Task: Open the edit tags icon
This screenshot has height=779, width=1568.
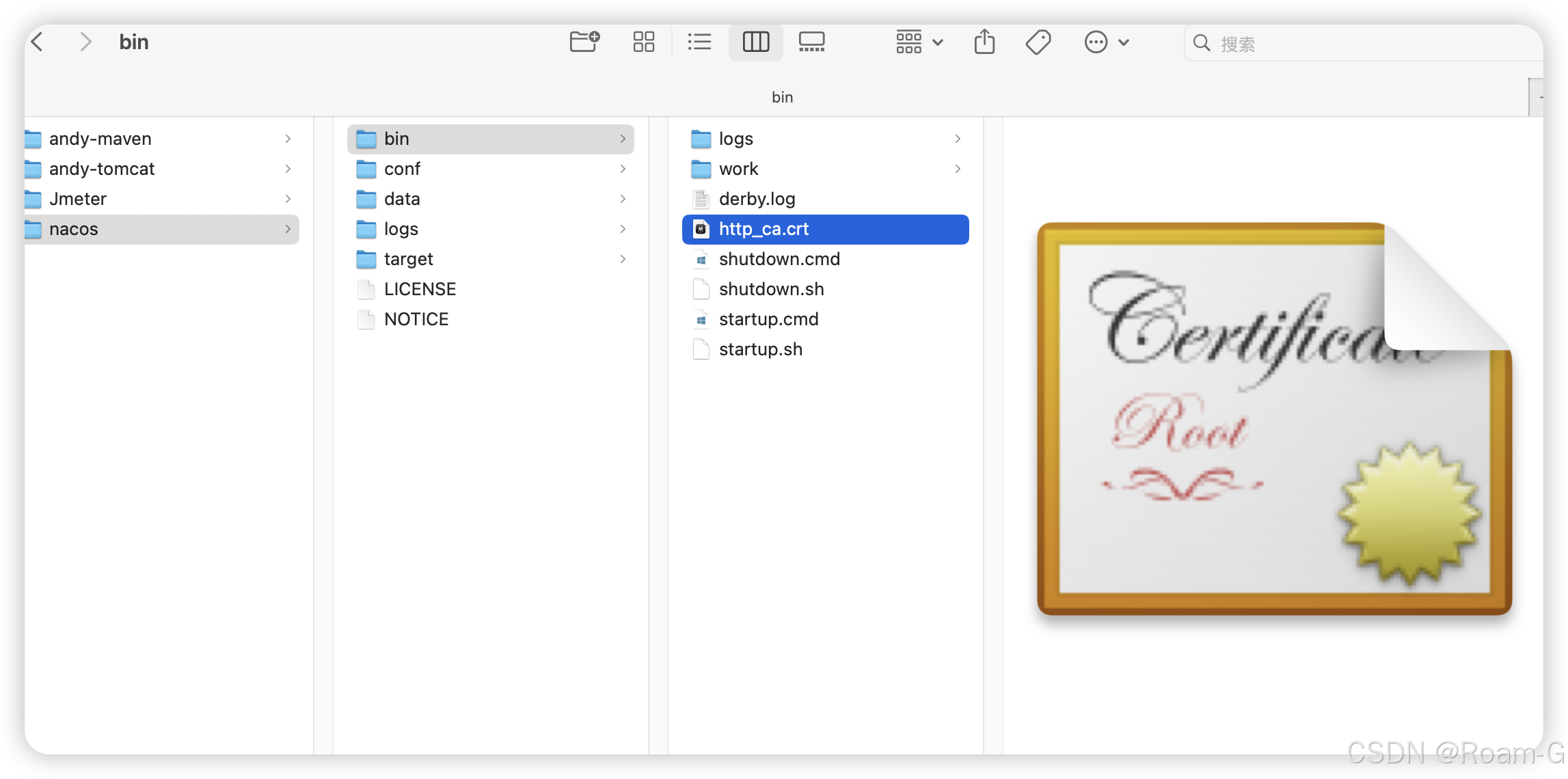Action: tap(1038, 42)
